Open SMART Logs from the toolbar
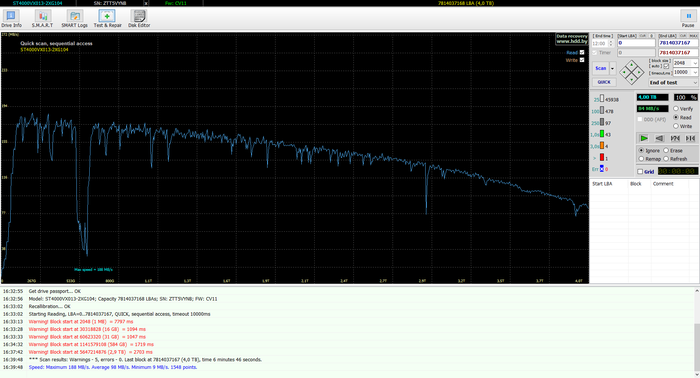This screenshot has height=378, width=700. (x=75, y=19)
